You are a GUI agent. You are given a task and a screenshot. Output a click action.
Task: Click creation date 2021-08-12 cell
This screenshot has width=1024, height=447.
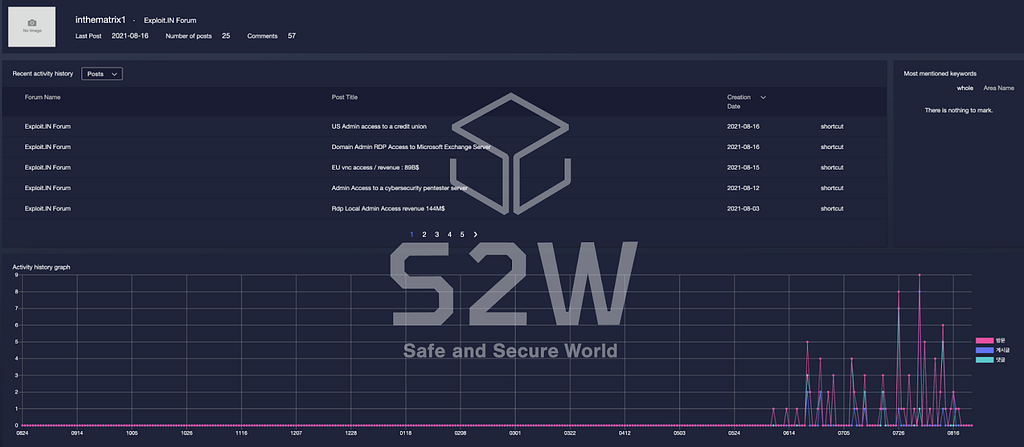743,188
